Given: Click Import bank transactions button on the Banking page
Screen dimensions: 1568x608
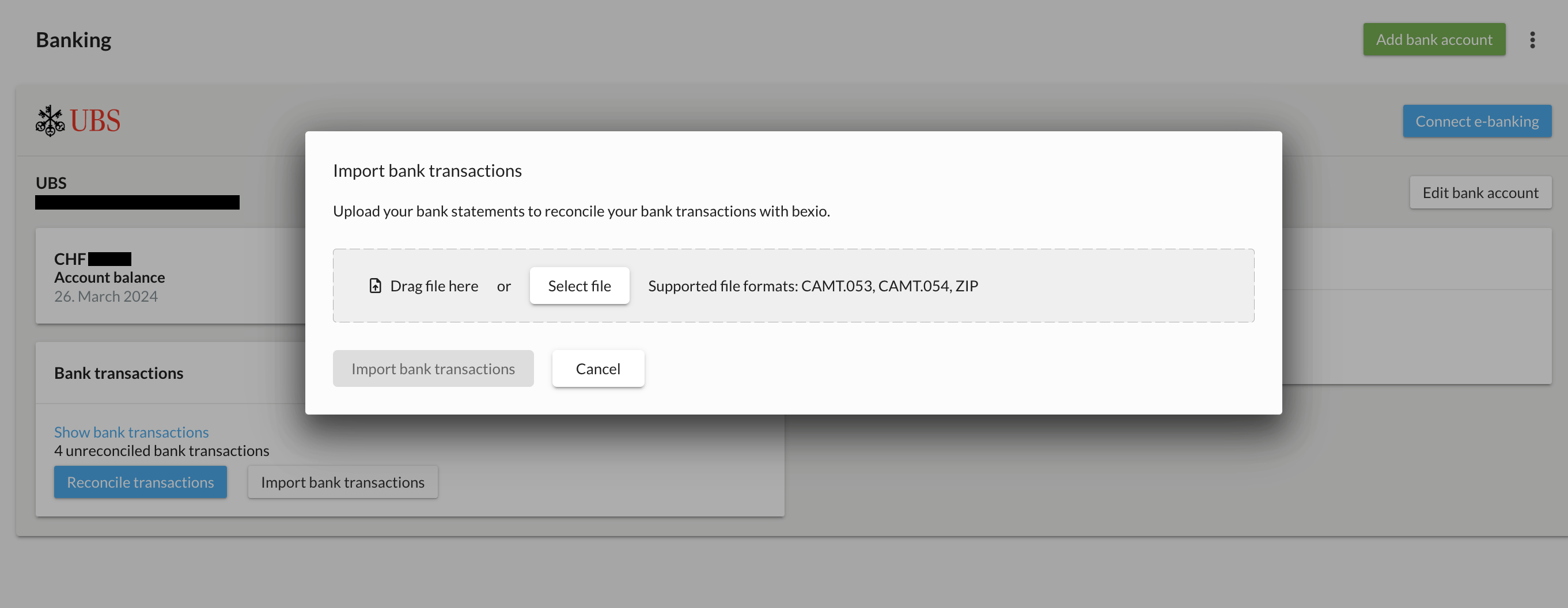Looking at the screenshot, I should [x=343, y=482].
